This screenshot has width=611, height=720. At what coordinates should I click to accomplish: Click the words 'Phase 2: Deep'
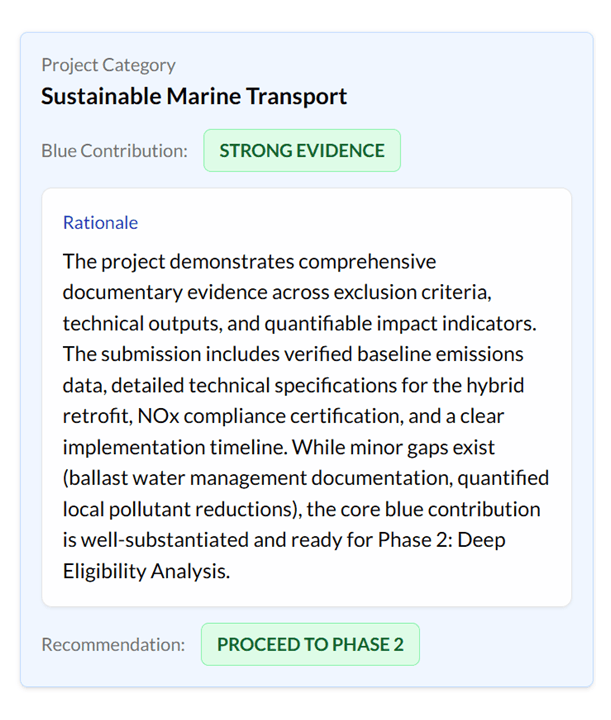(x=441, y=540)
